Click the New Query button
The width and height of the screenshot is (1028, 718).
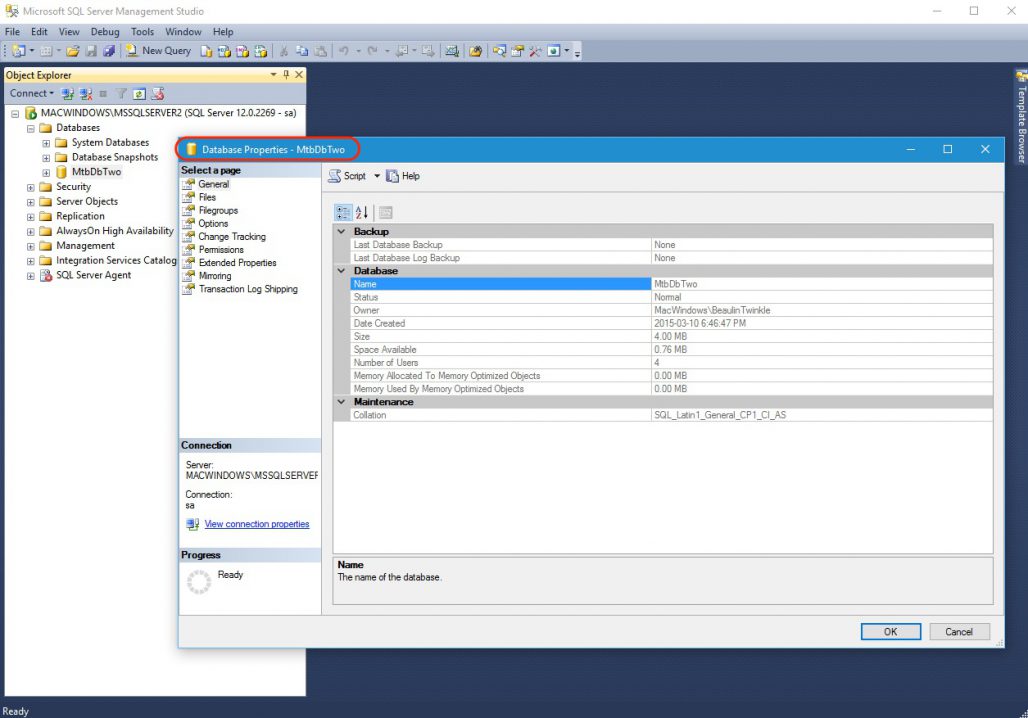click(159, 50)
